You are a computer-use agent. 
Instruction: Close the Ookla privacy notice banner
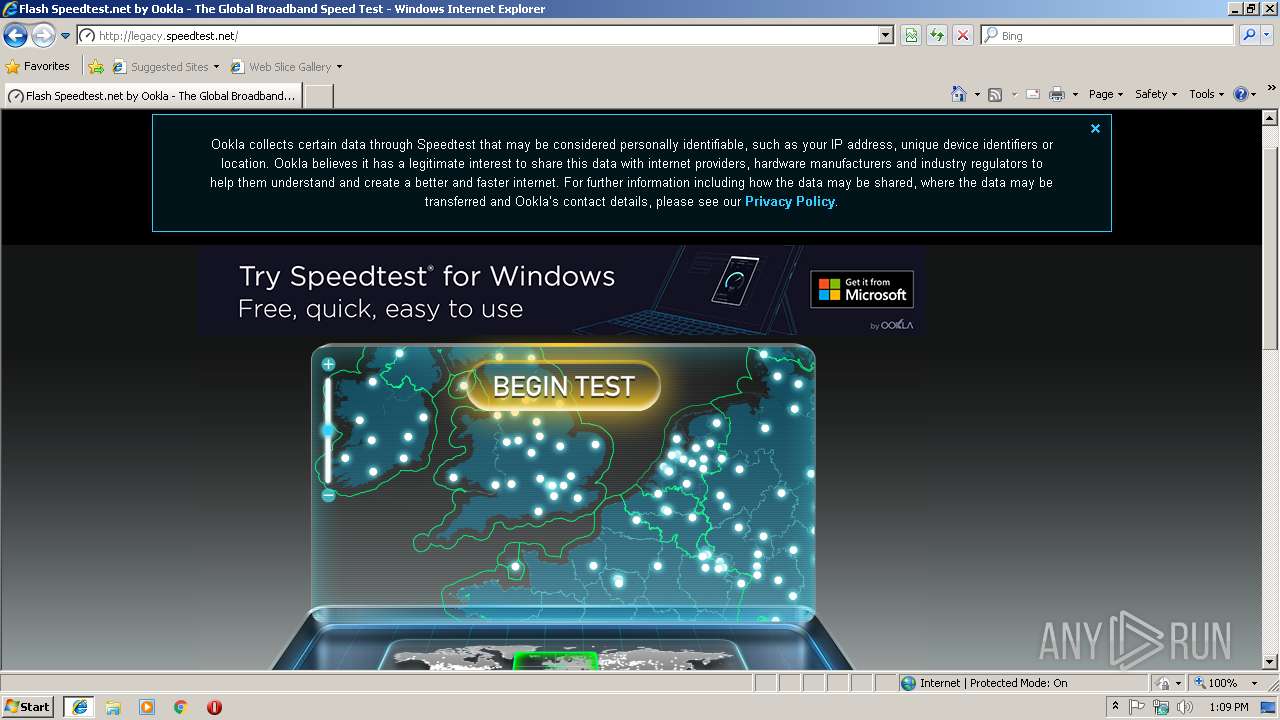pyautogui.click(x=1095, y=129)
